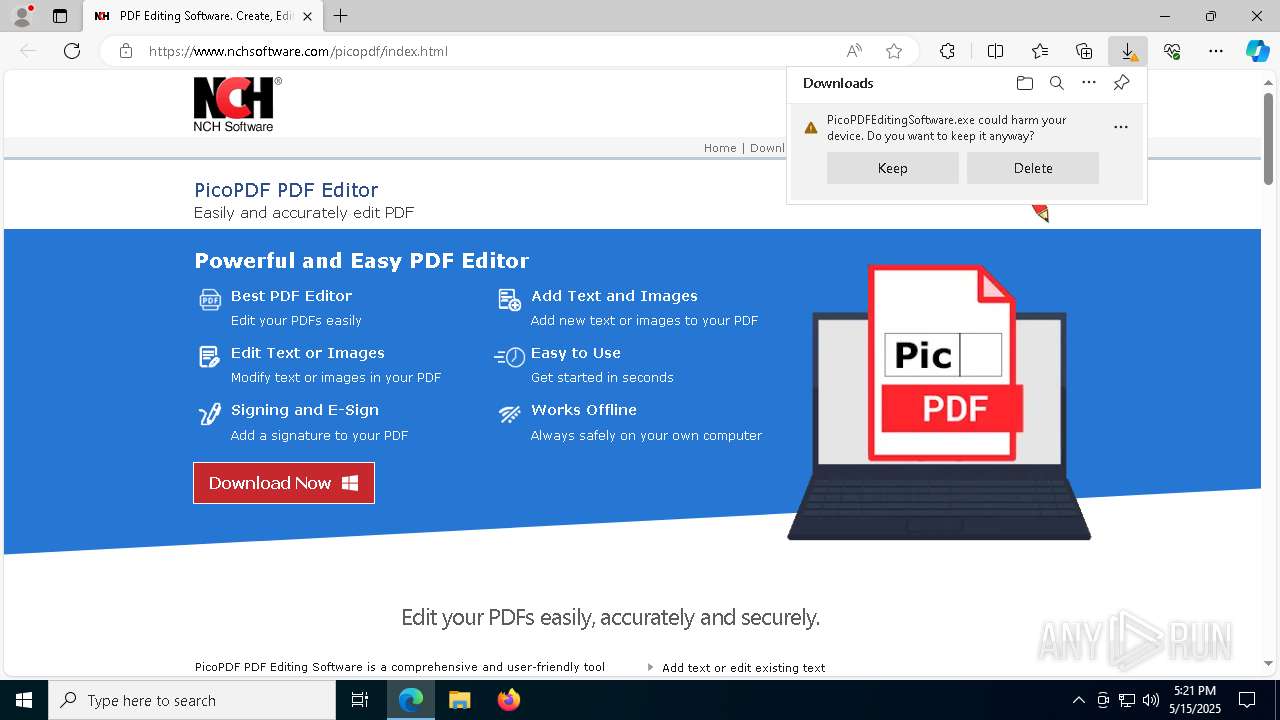Screen dimensions: 1280x720
Task: Open more options in Downloads panel
Action: point(1089,83)
